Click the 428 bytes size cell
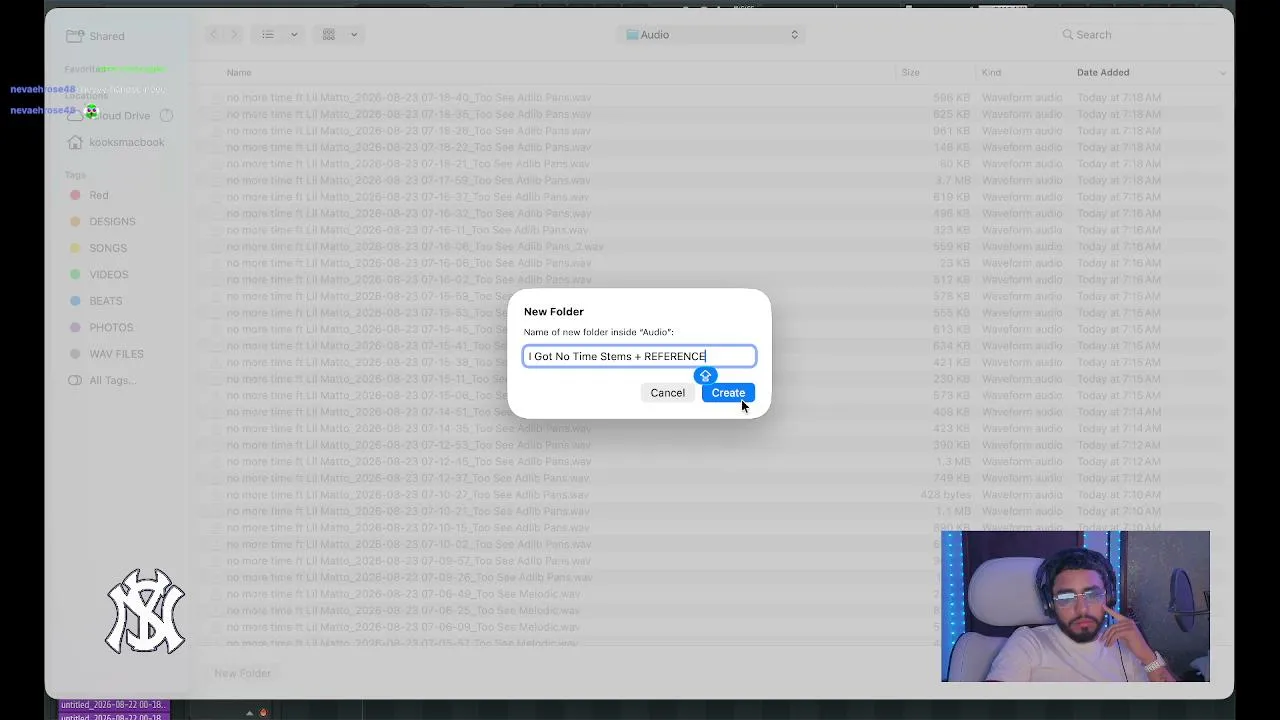 [945, 495]
